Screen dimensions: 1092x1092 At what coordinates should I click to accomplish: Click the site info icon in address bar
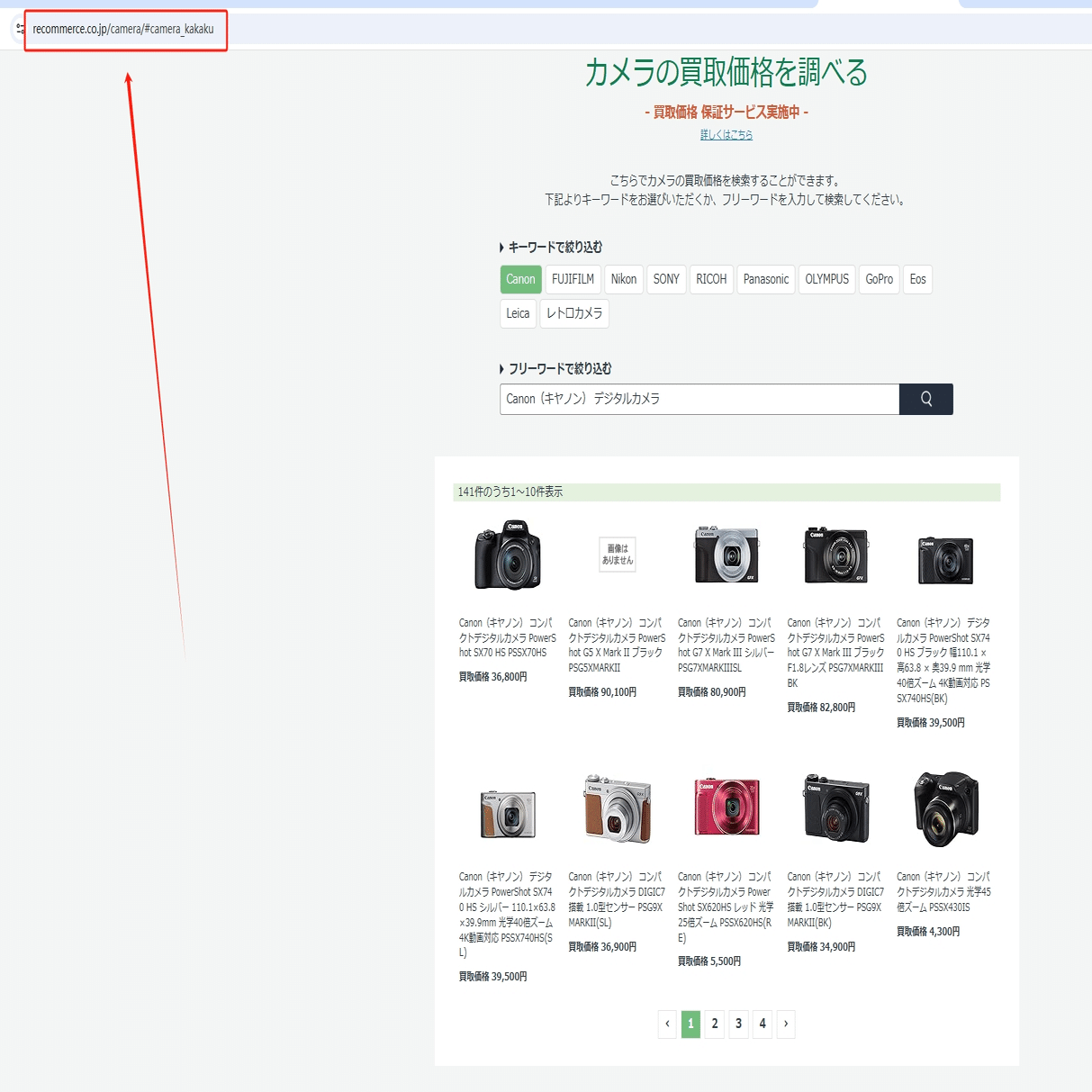click(x=20, y=29)
